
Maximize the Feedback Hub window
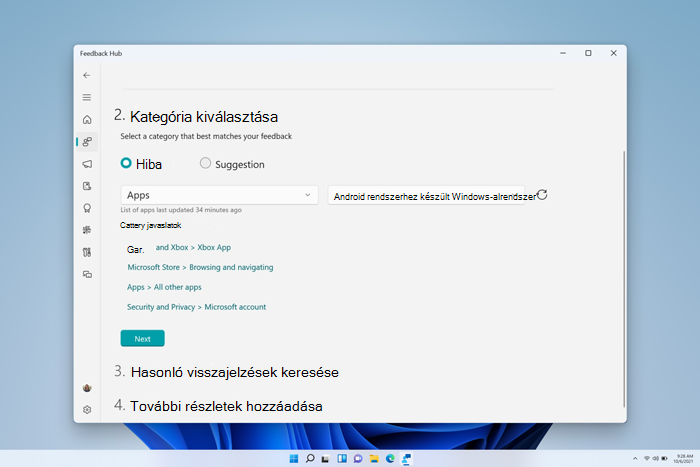tap(588, 53)
